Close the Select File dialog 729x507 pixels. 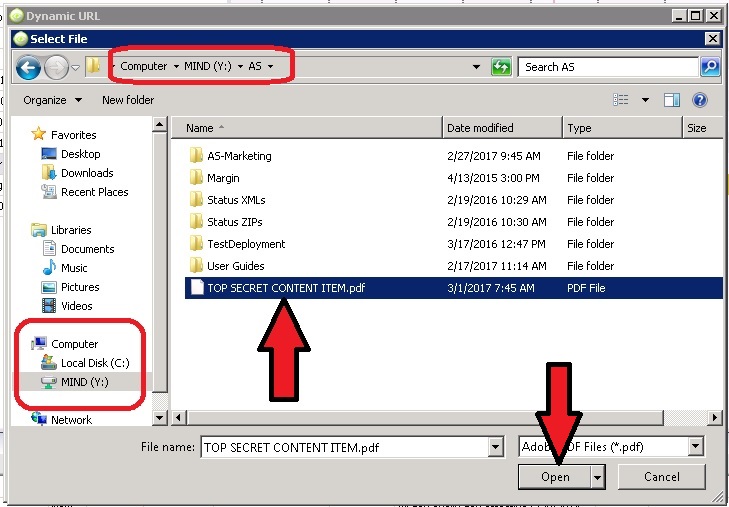click(x=713, y=39)
